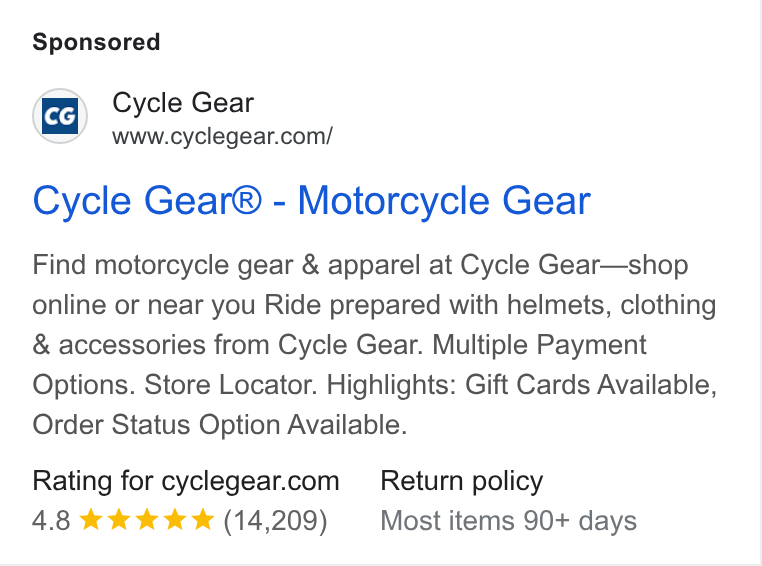
Task: Click the third gold rating star
Action: point(147,519)
